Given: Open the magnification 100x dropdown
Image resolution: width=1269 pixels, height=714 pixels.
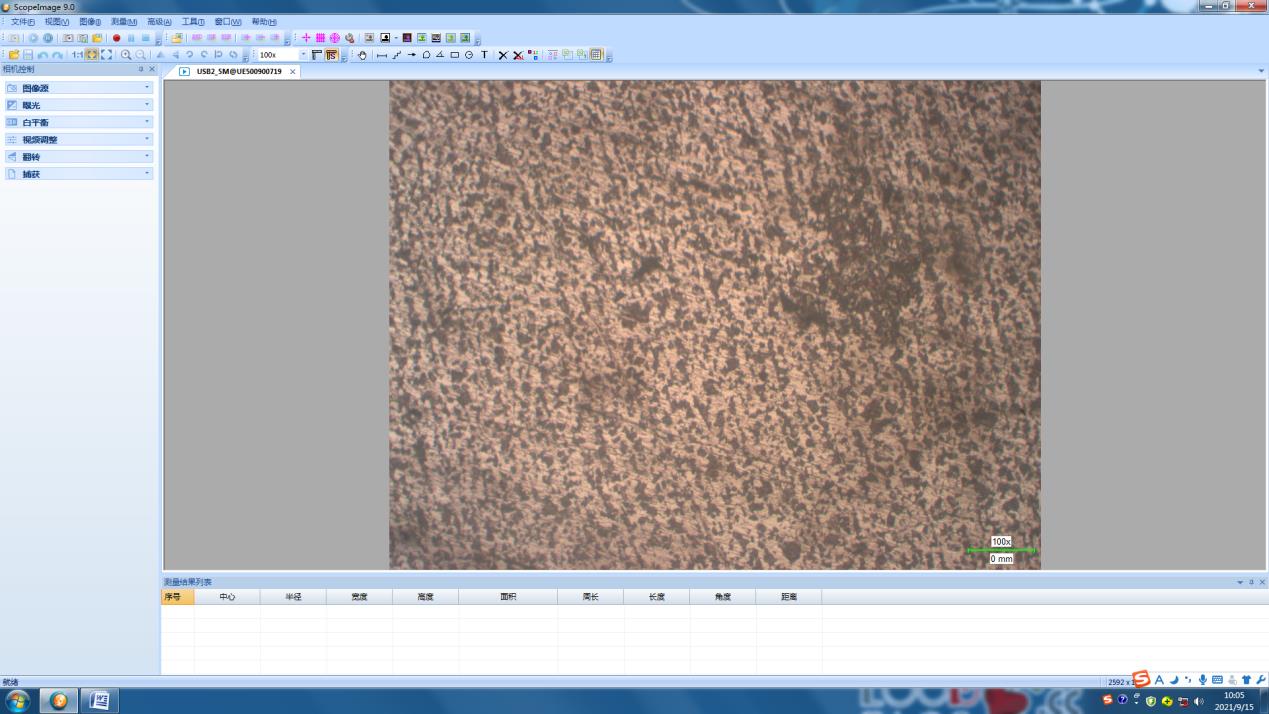Looking at the screenshot, I should click(303, 55).
